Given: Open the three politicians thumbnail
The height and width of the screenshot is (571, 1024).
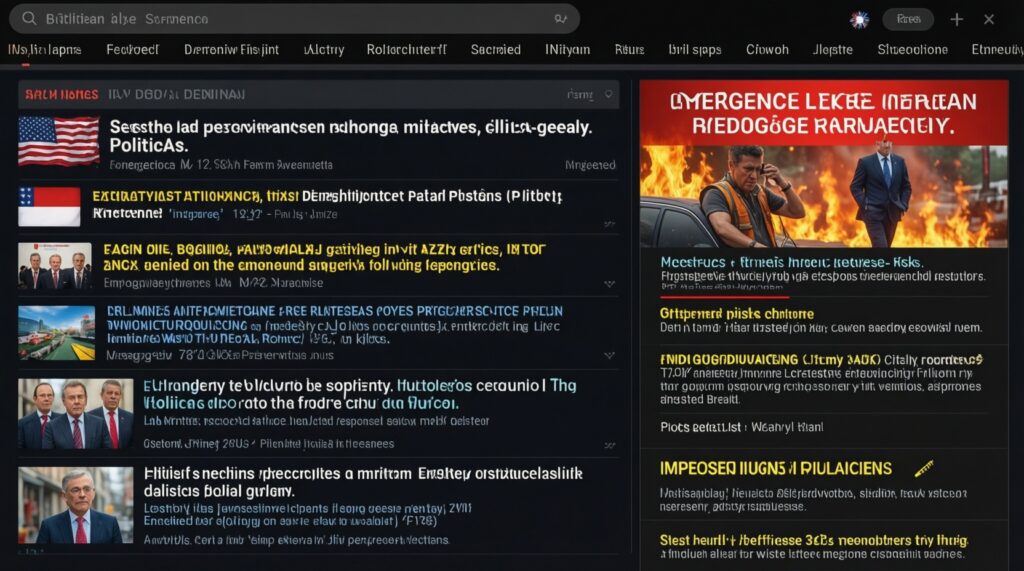Looking at the screenshot, I should pos(76,414).
